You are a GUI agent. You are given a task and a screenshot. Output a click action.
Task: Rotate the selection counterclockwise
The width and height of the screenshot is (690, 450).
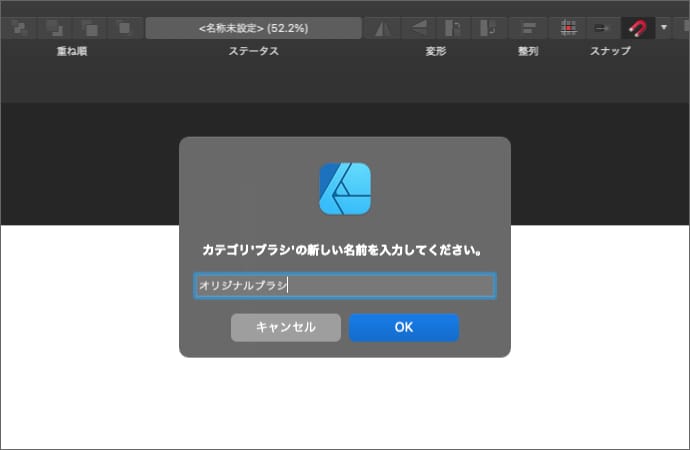(x=453, y=27)
